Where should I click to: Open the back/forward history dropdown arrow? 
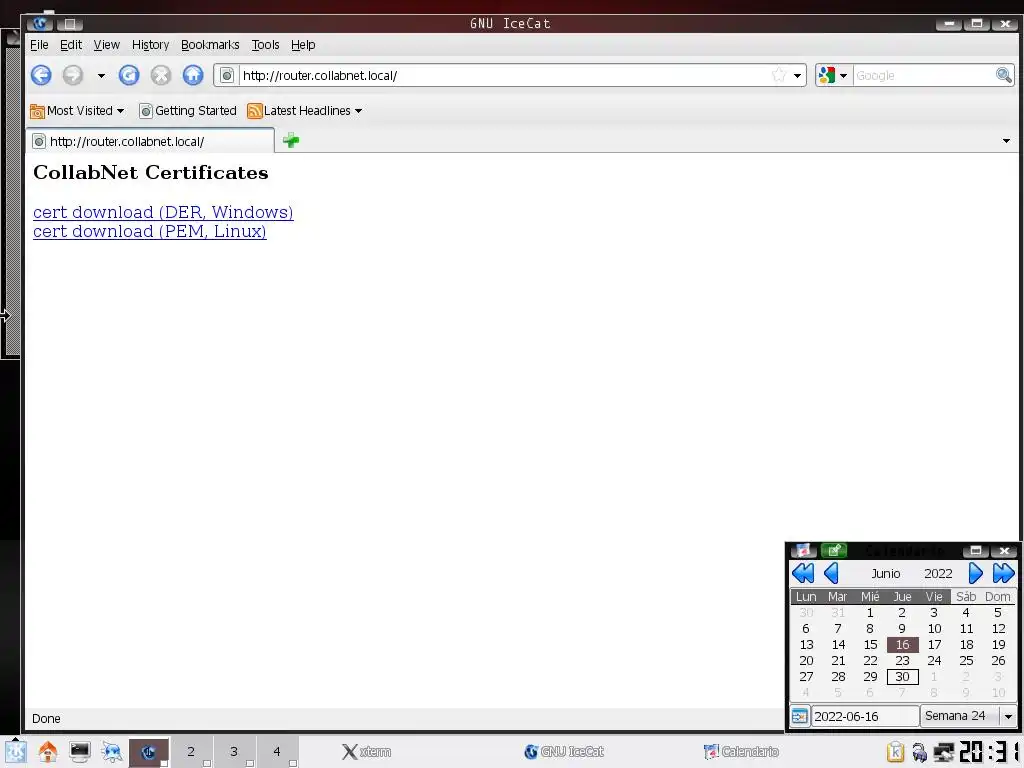[101, 76]
